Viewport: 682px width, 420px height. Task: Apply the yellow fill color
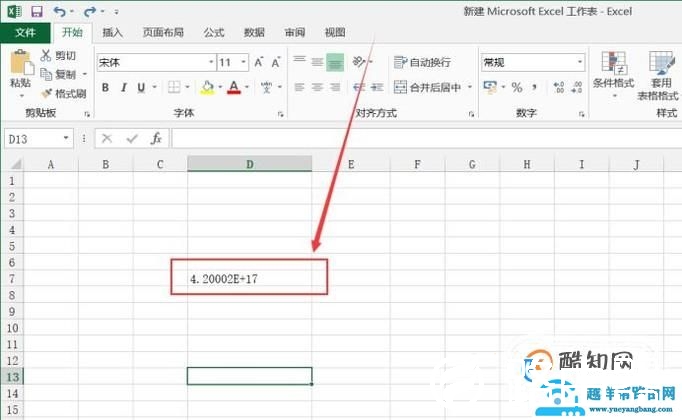click(207, 87)
